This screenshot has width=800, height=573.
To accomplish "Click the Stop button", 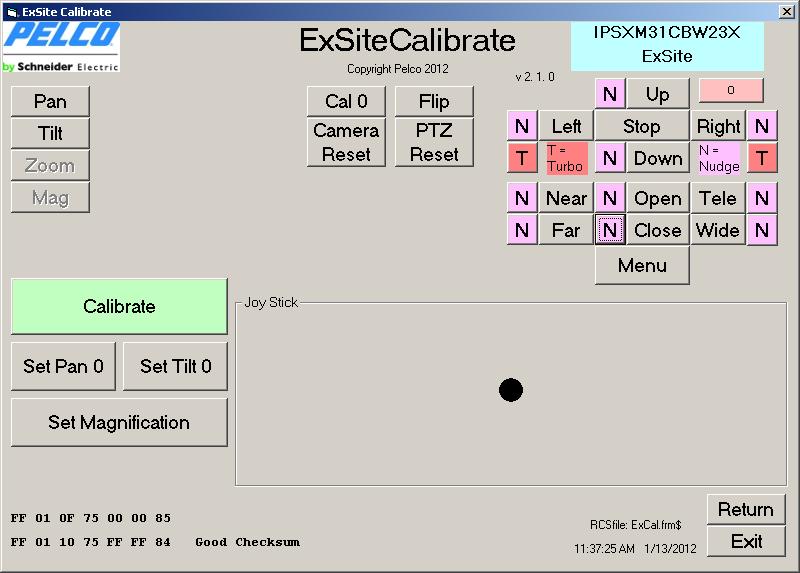I will click(642, 126).
